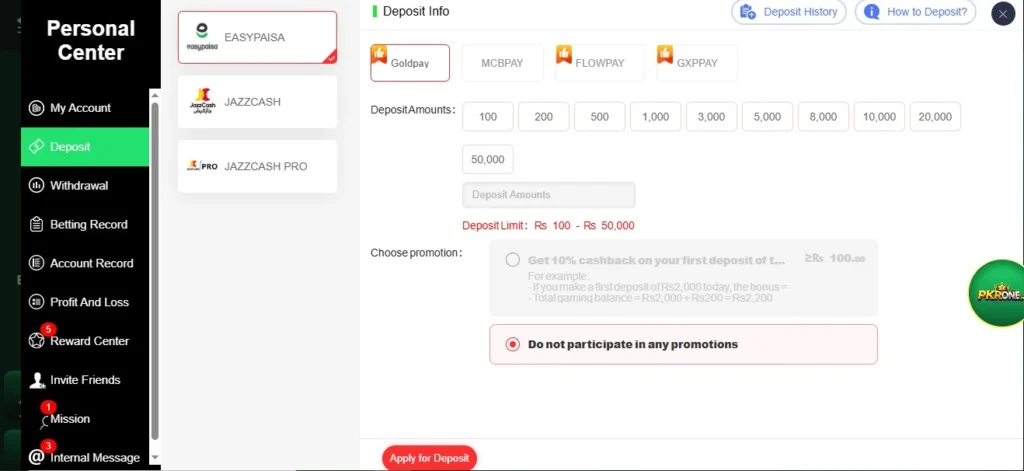The width and height of the screenshot is (1024, 471).
Task: Open the Reward Center menu item
Action: pyautogui.click(x=85, y=341)
